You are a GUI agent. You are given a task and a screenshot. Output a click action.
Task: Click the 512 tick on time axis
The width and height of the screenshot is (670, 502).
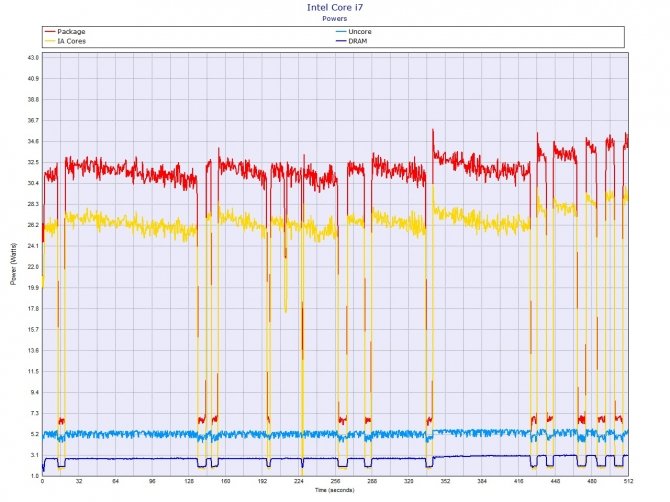[628, 481]
